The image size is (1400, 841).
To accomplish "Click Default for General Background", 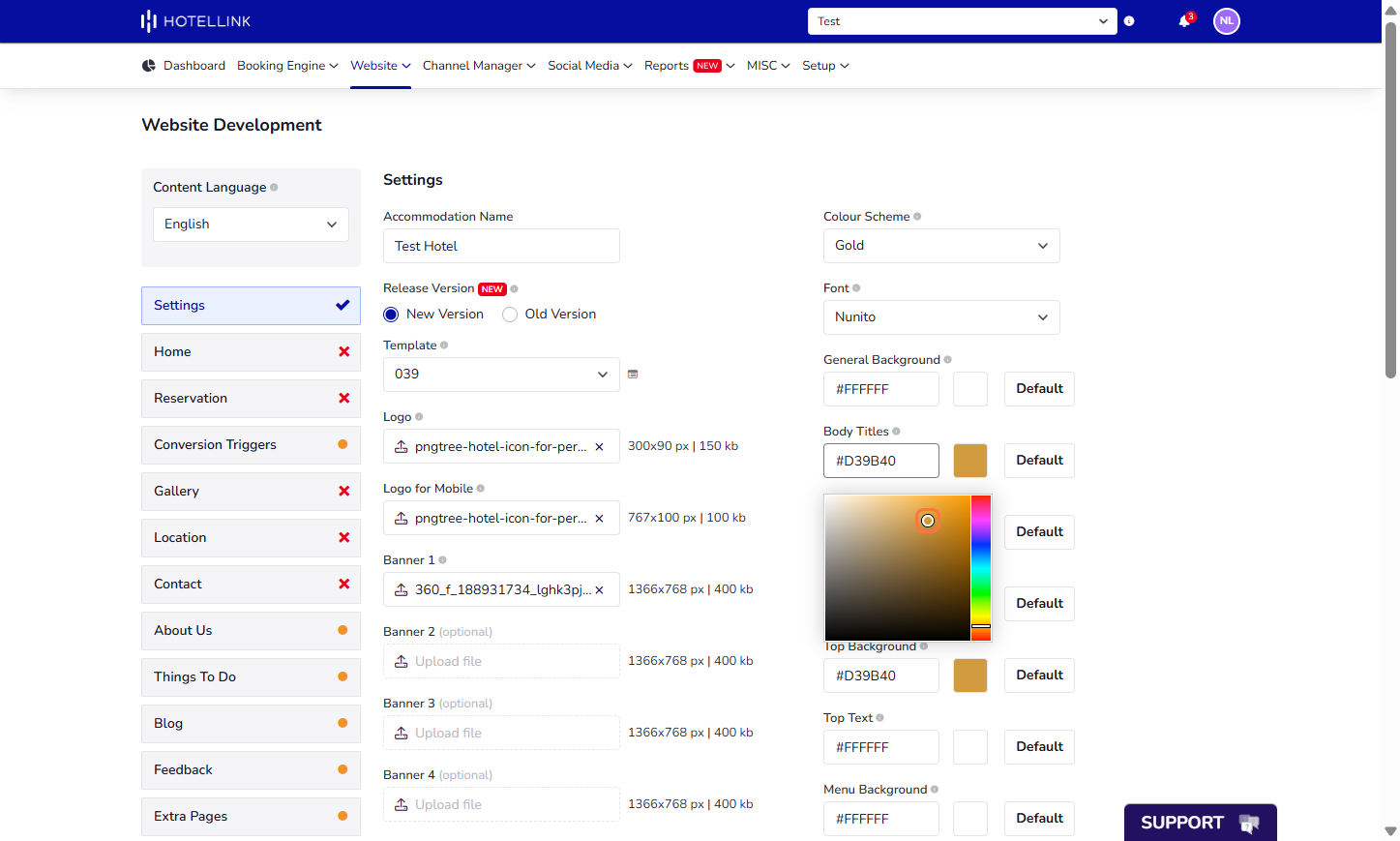I will [1039, 389].
